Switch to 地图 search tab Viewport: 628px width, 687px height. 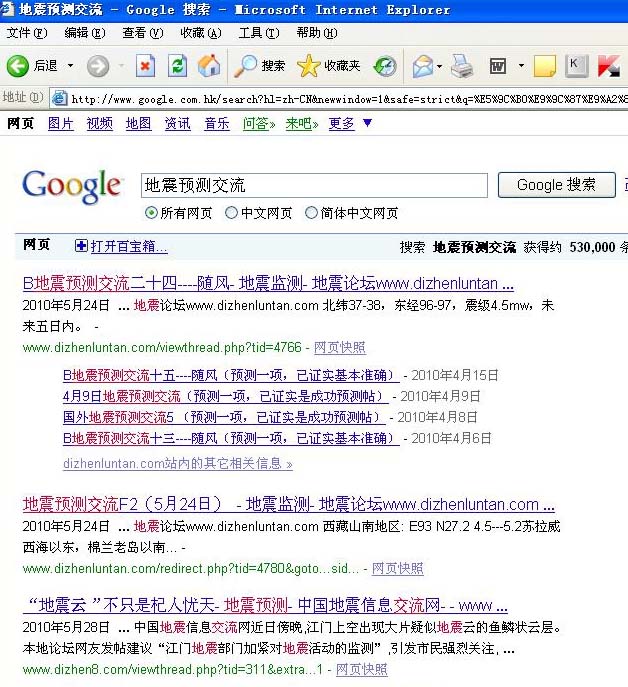point(138,124)
